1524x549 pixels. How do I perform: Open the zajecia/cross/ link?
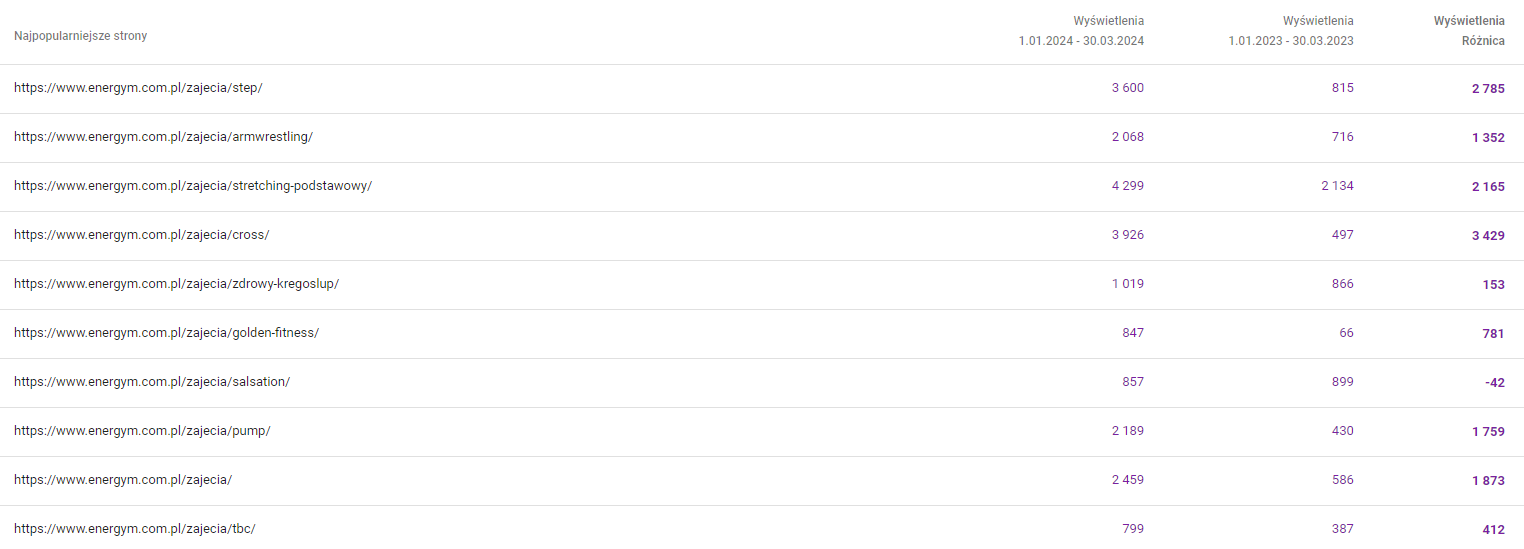click(x=142, y=235)
